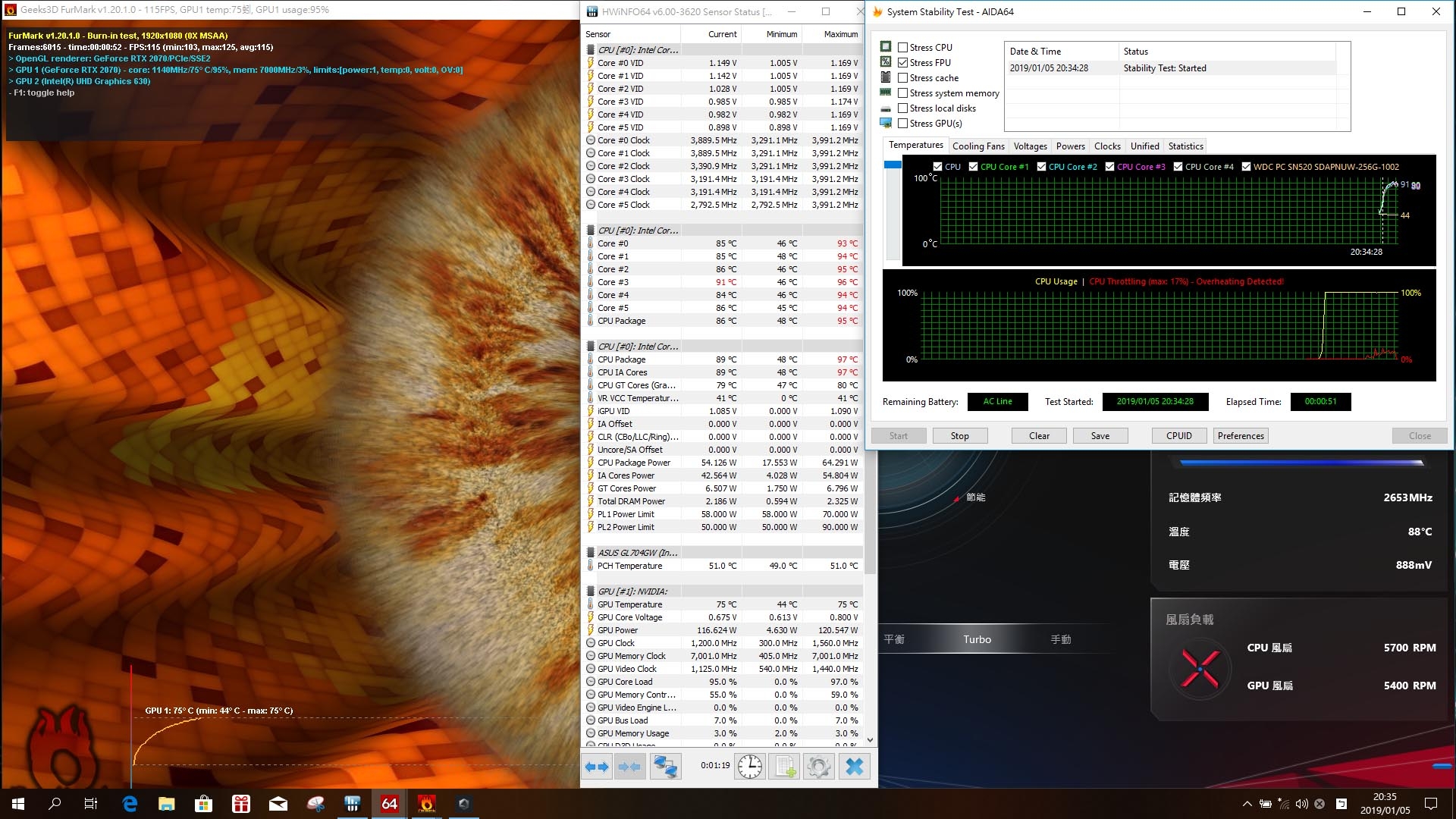Switch to the Cooling Fans tab
Viewport: 1456px width, 819px height.
977,146
